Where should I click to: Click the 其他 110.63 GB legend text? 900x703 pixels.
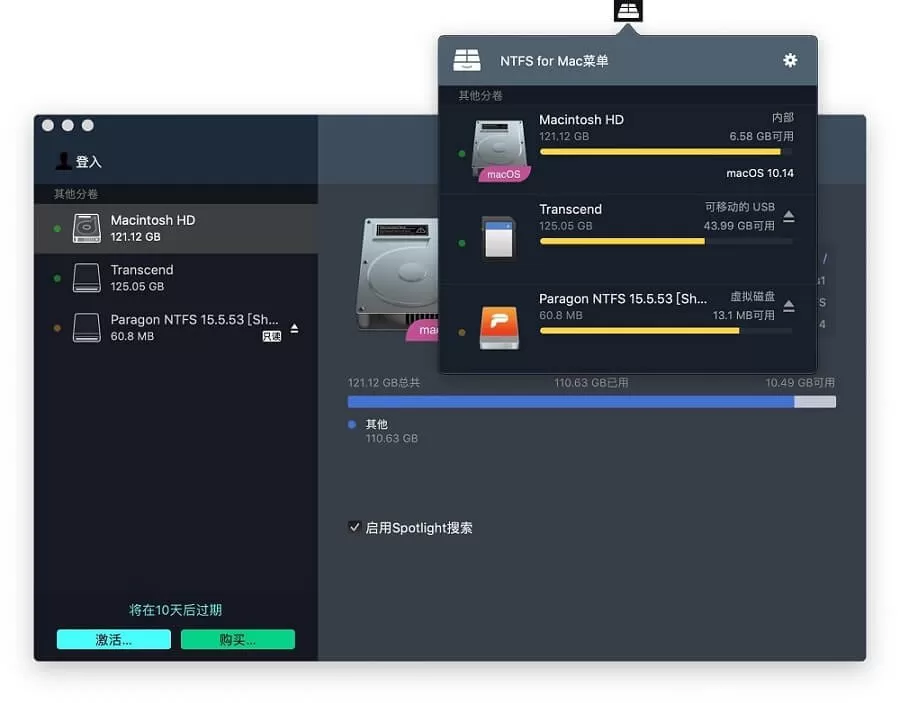click(x=392, y=431)
